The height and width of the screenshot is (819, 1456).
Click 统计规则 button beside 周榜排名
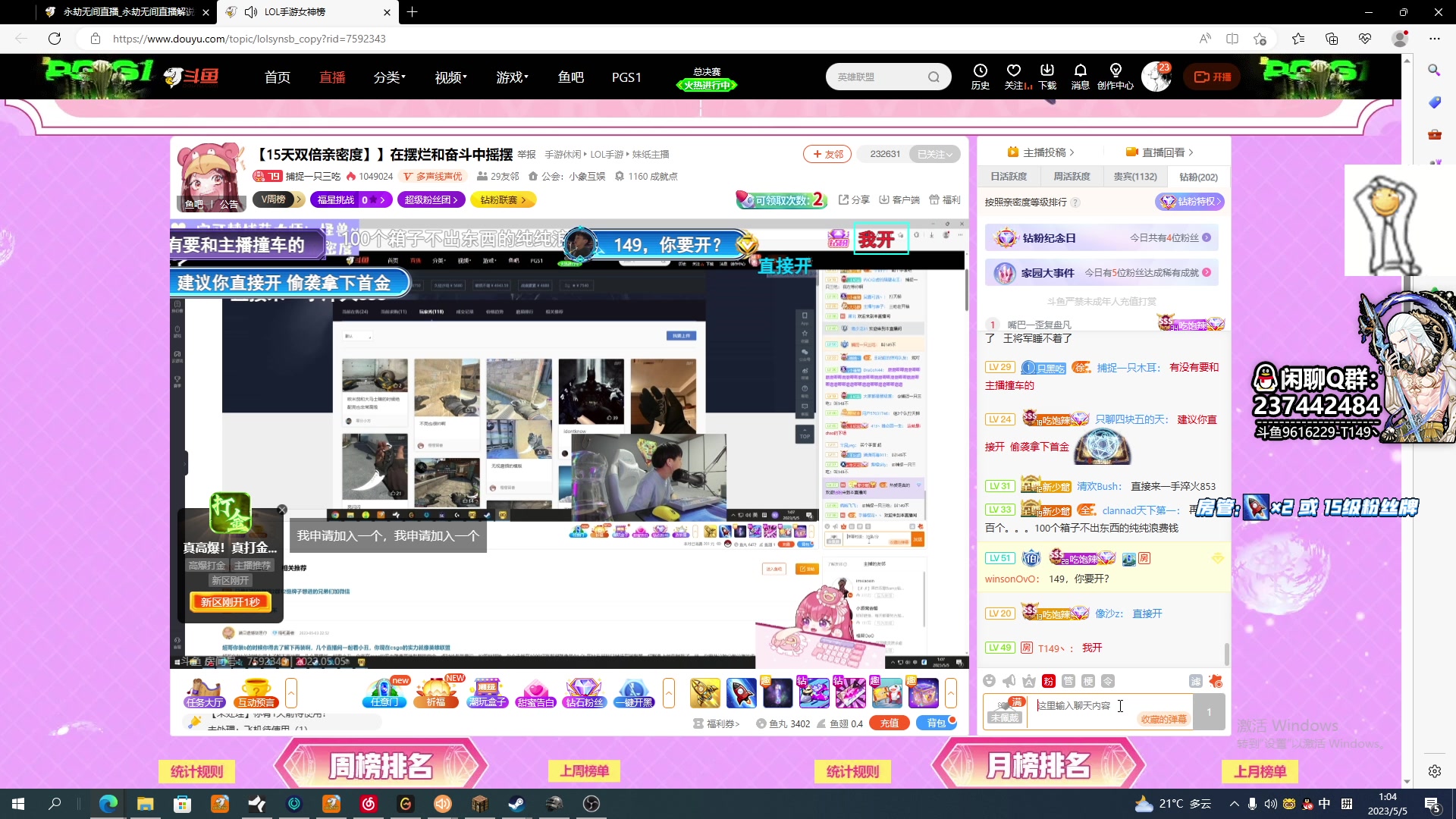[196, 771]
